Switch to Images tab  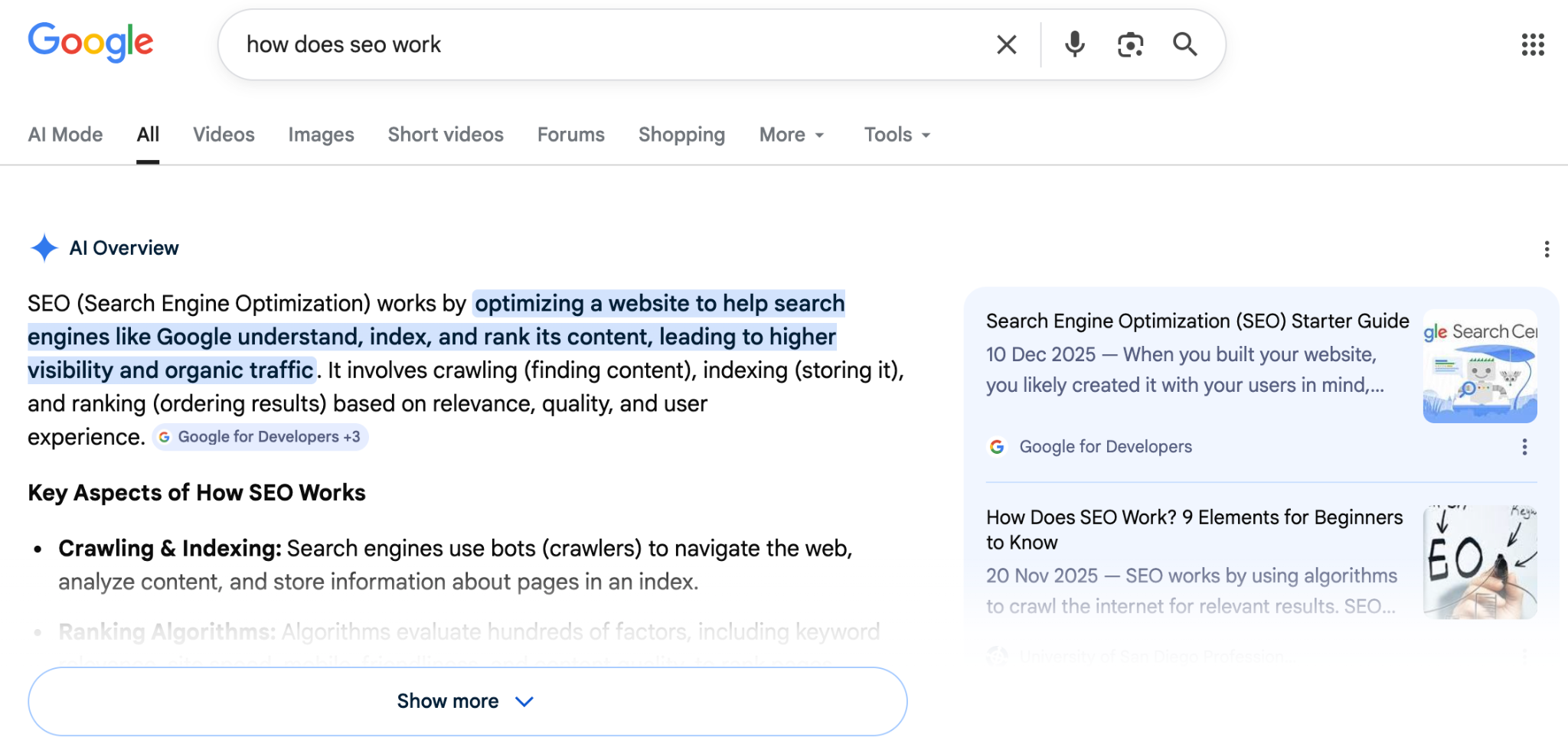[x=321, y=135]
